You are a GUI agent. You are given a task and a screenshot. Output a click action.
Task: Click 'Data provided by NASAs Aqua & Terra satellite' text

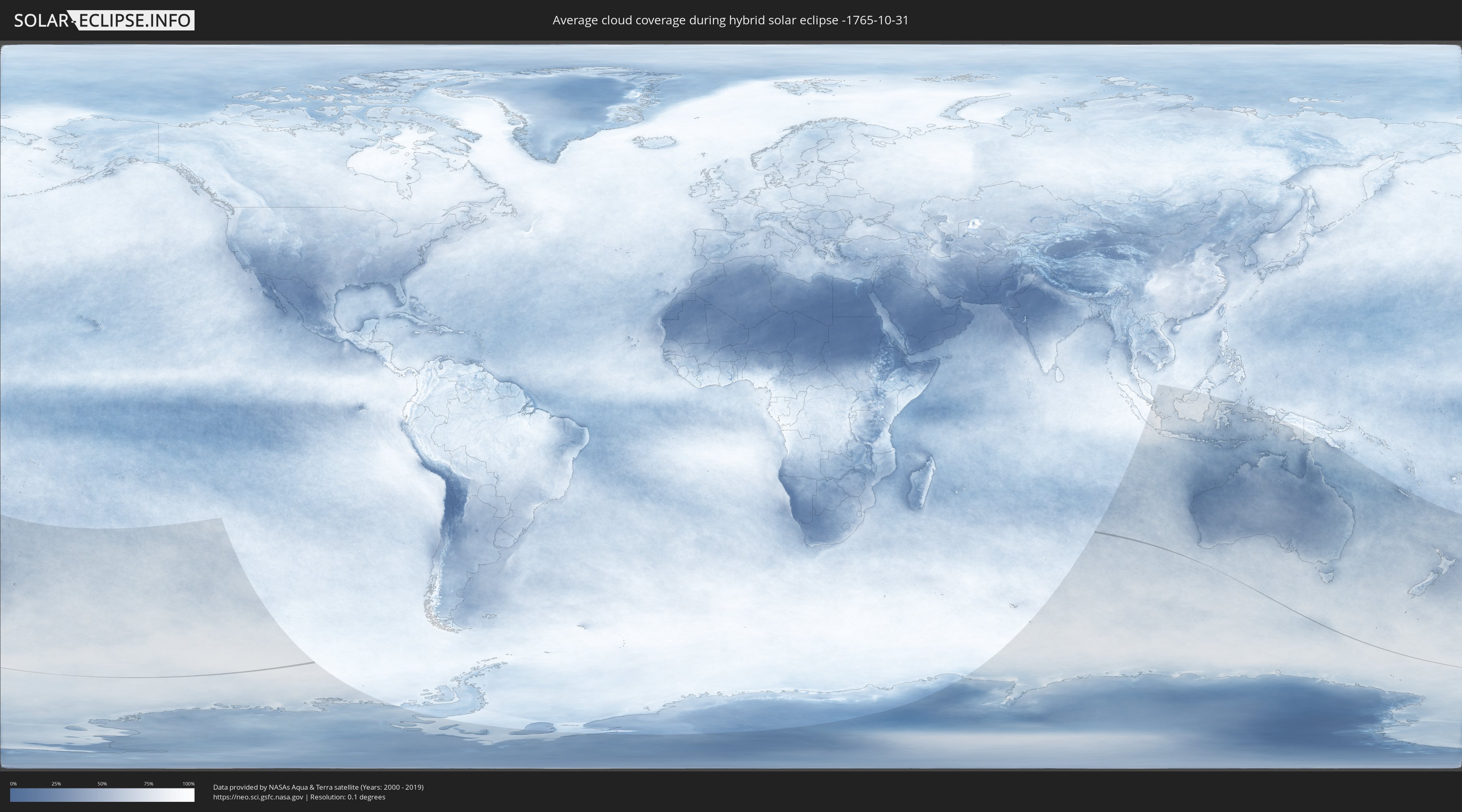pos(285,787)
